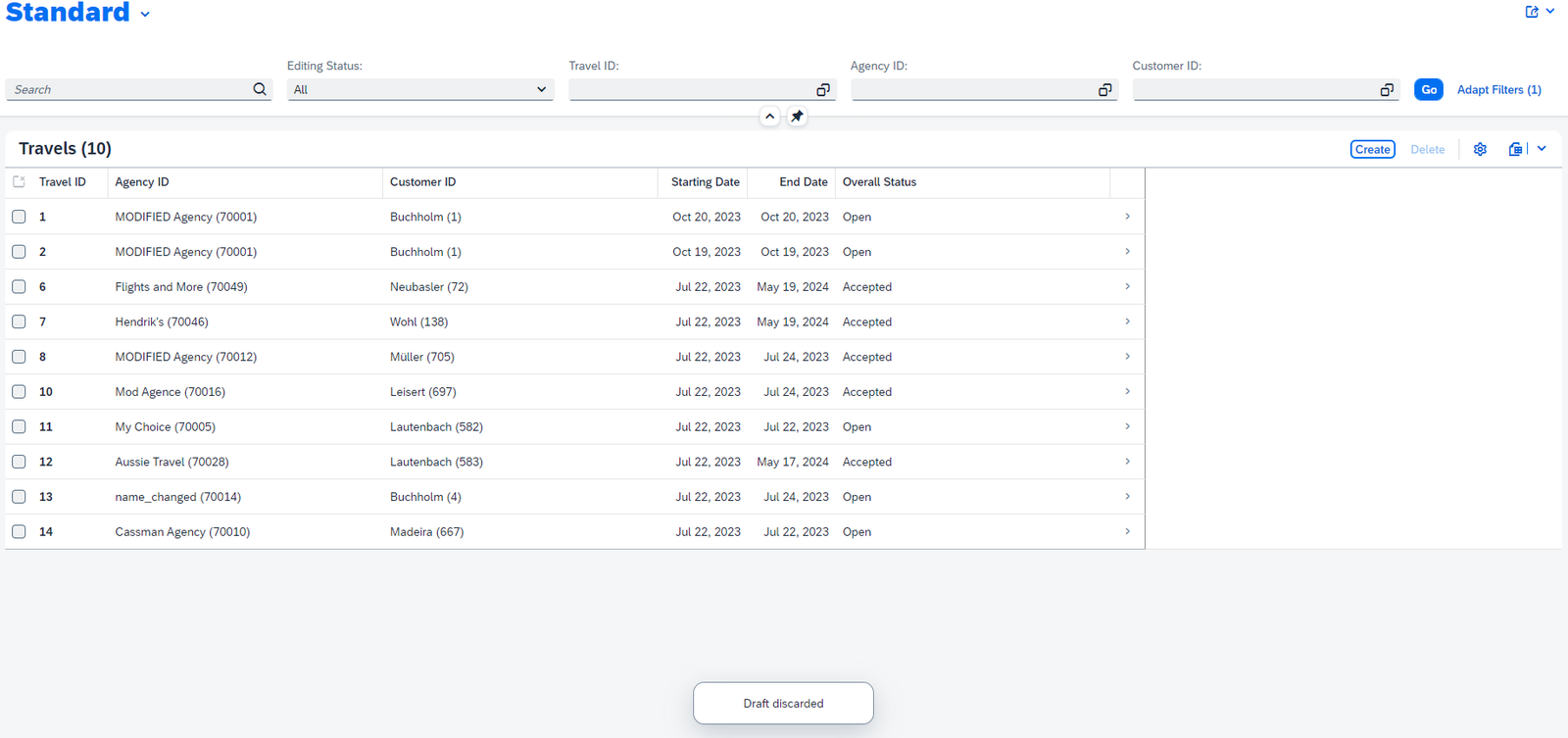This screenshot has width=1568, height=738.
Task: Open details arrow for Travel 12
Action: 1127,462
